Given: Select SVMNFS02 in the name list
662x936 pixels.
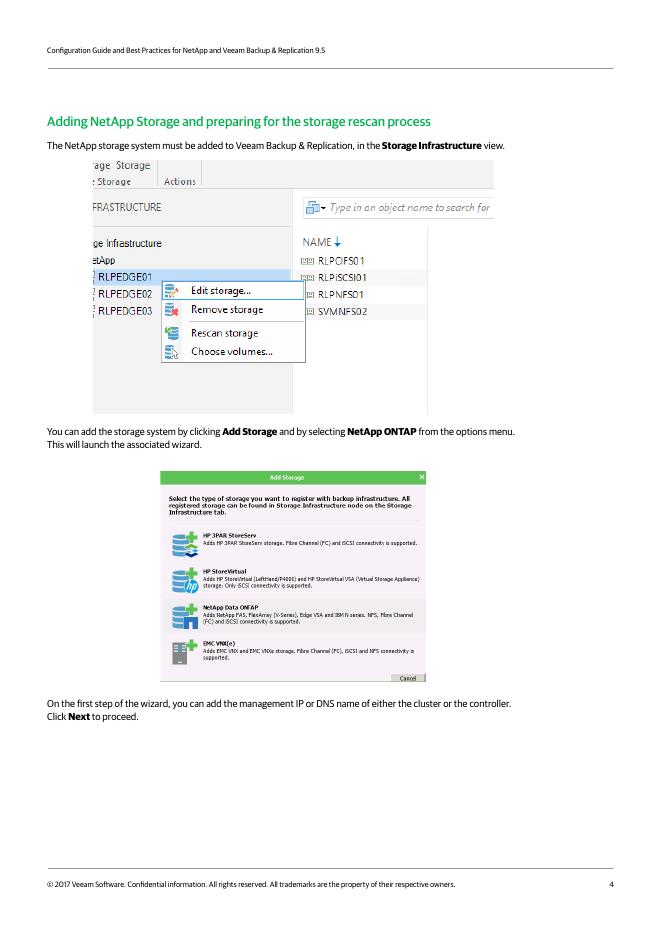Looking at the screenshot, I should point(342,312).
